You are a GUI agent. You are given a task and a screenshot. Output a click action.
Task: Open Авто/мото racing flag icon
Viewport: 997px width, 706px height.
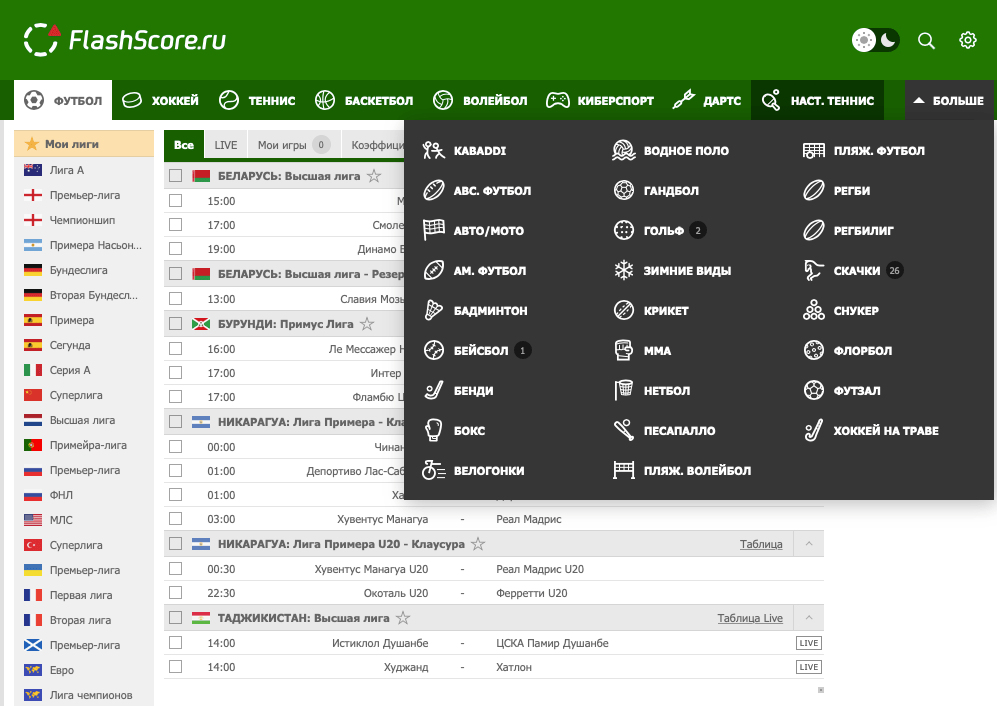coord(434,230)
